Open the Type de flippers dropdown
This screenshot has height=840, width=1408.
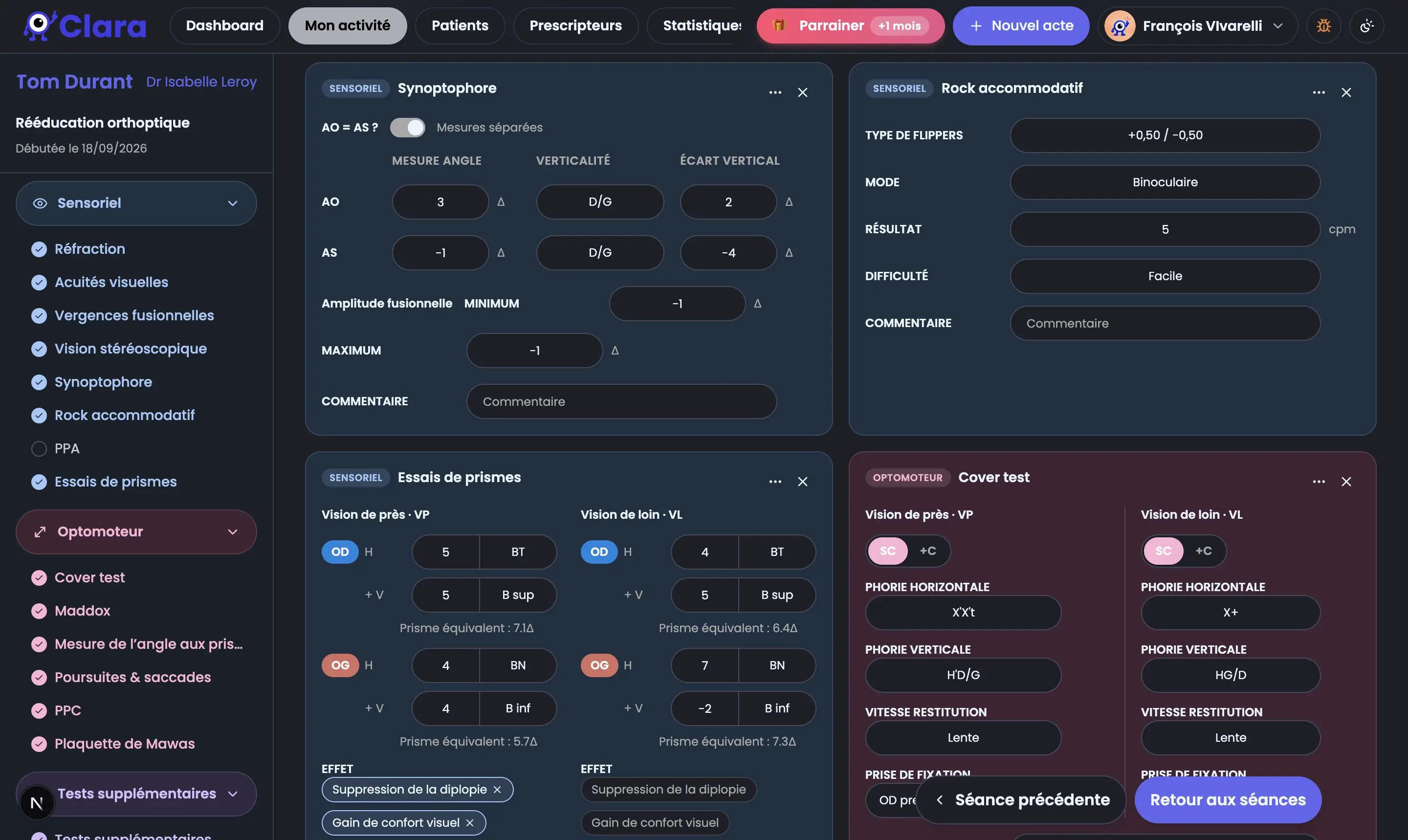pyautogui.click(x=1165, y=135)
